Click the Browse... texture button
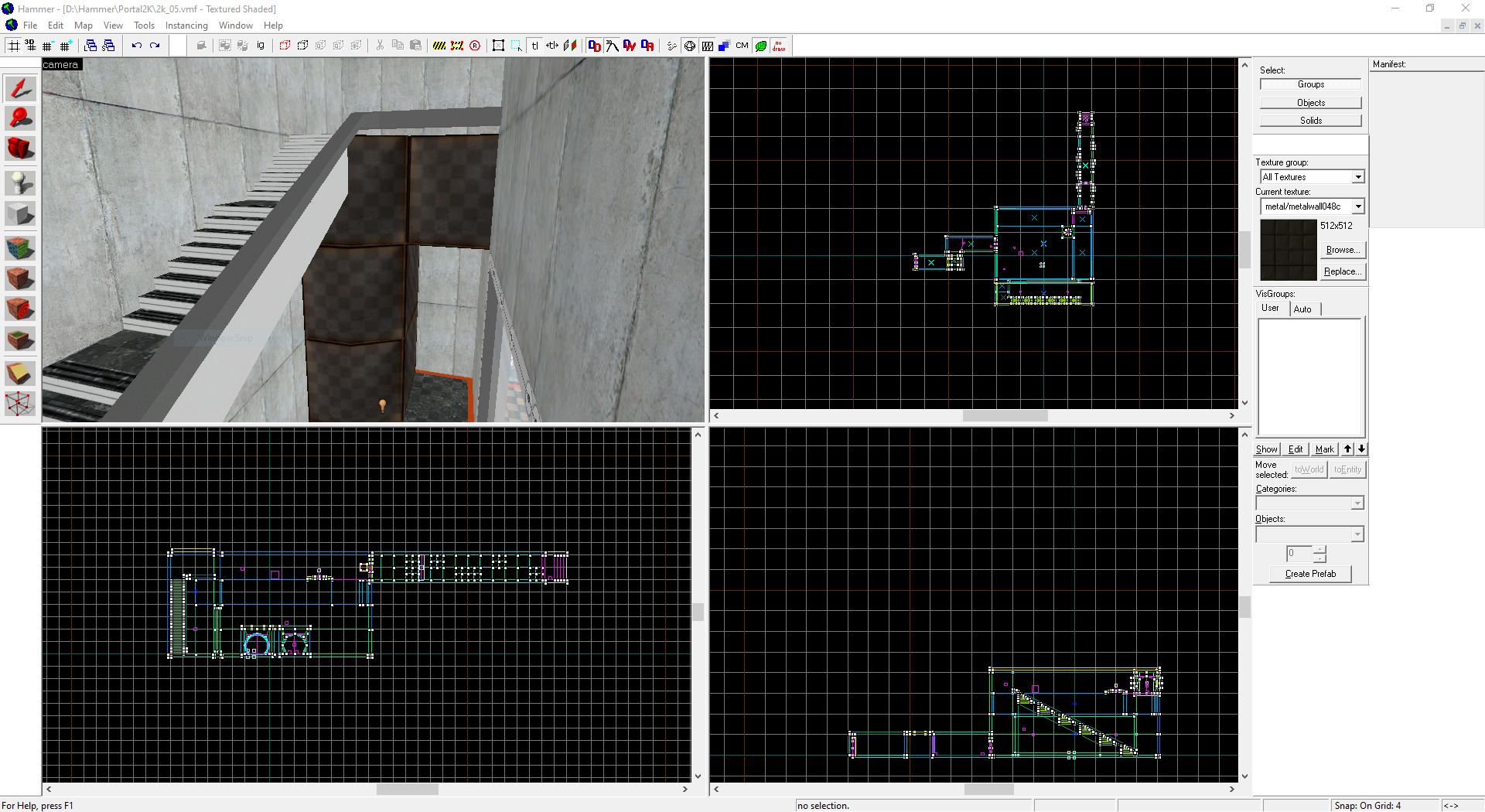Image resolution: width=1485 pixels, height=812 pixels. pyautogui.click(x=1342, y=250)
